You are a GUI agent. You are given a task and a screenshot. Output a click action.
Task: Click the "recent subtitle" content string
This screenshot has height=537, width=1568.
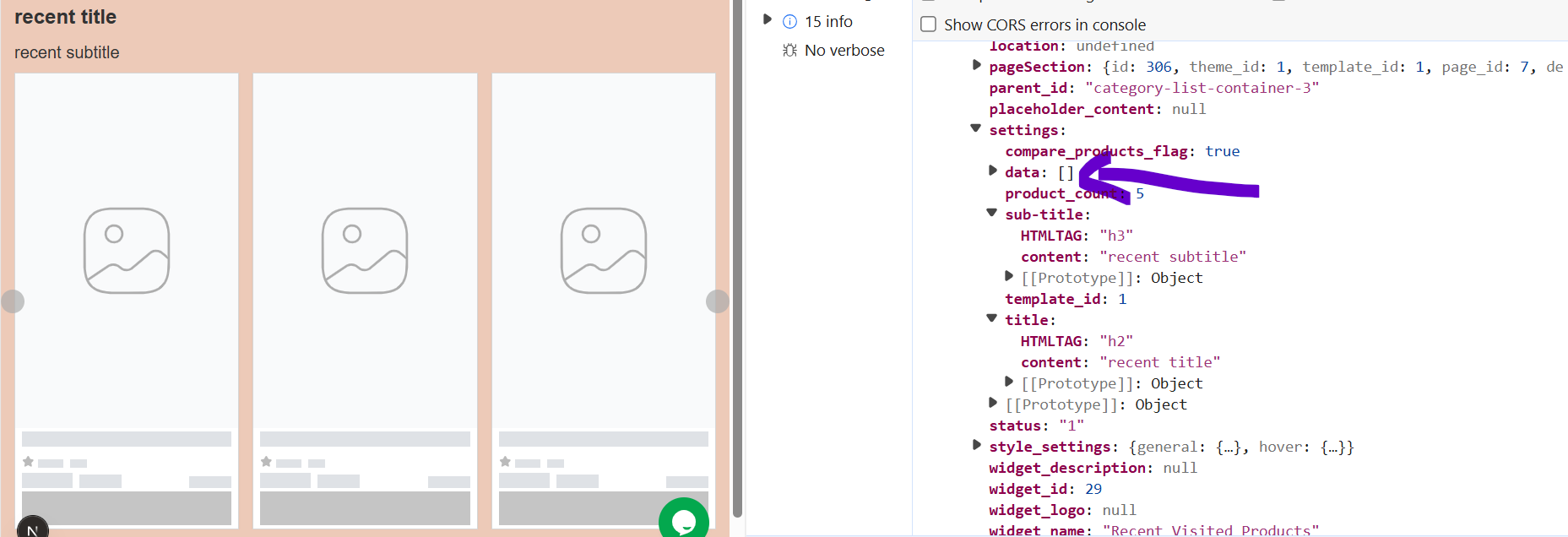(x=1173, y=257)
